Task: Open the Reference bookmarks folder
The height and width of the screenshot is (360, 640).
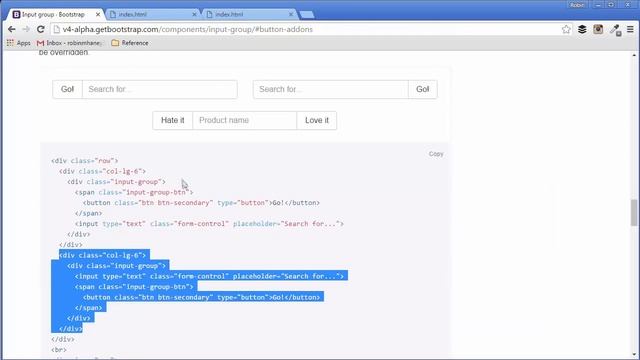Action: click(130, 43)
